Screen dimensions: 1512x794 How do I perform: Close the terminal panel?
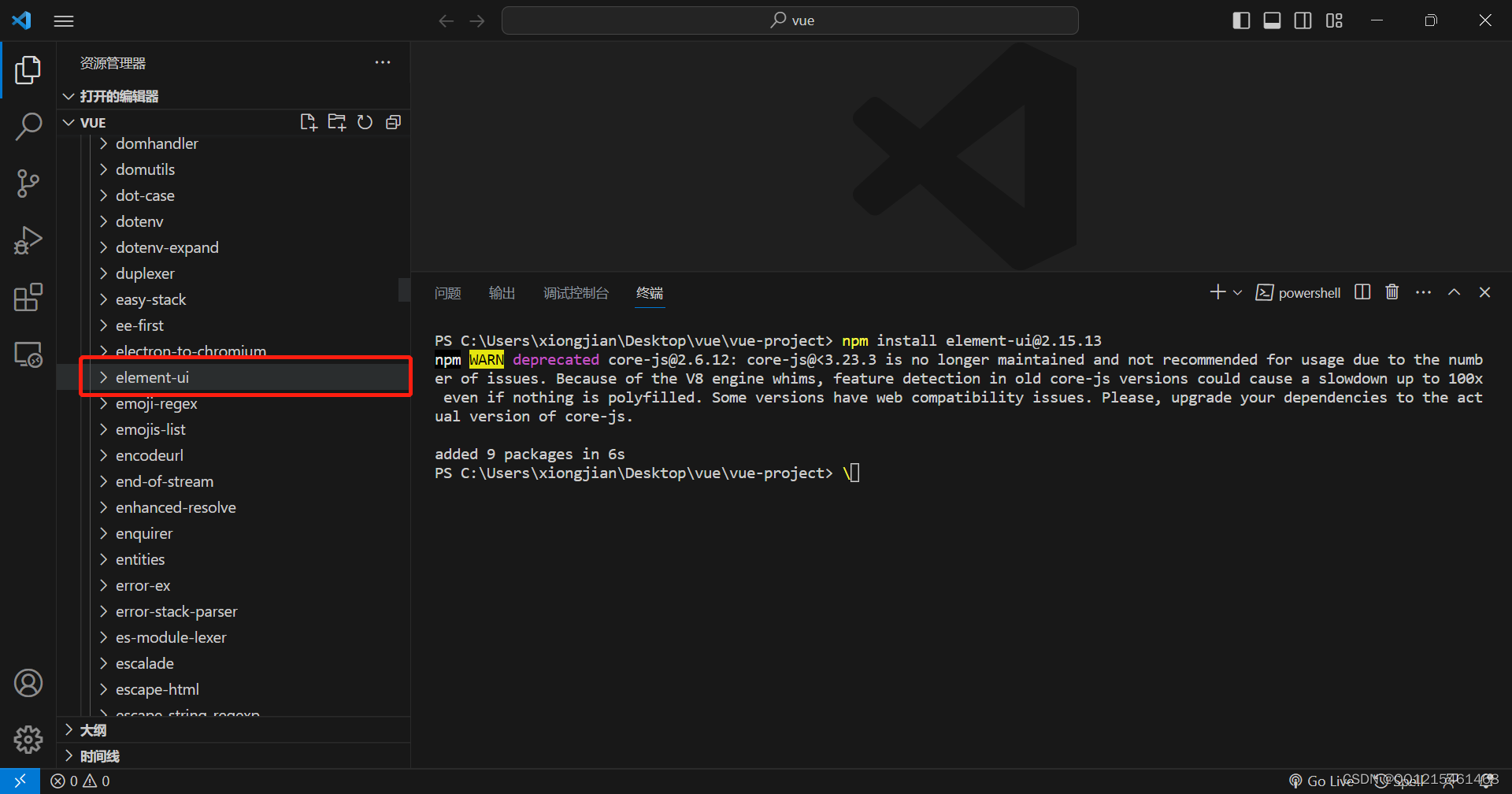[x=1484, y=292]
